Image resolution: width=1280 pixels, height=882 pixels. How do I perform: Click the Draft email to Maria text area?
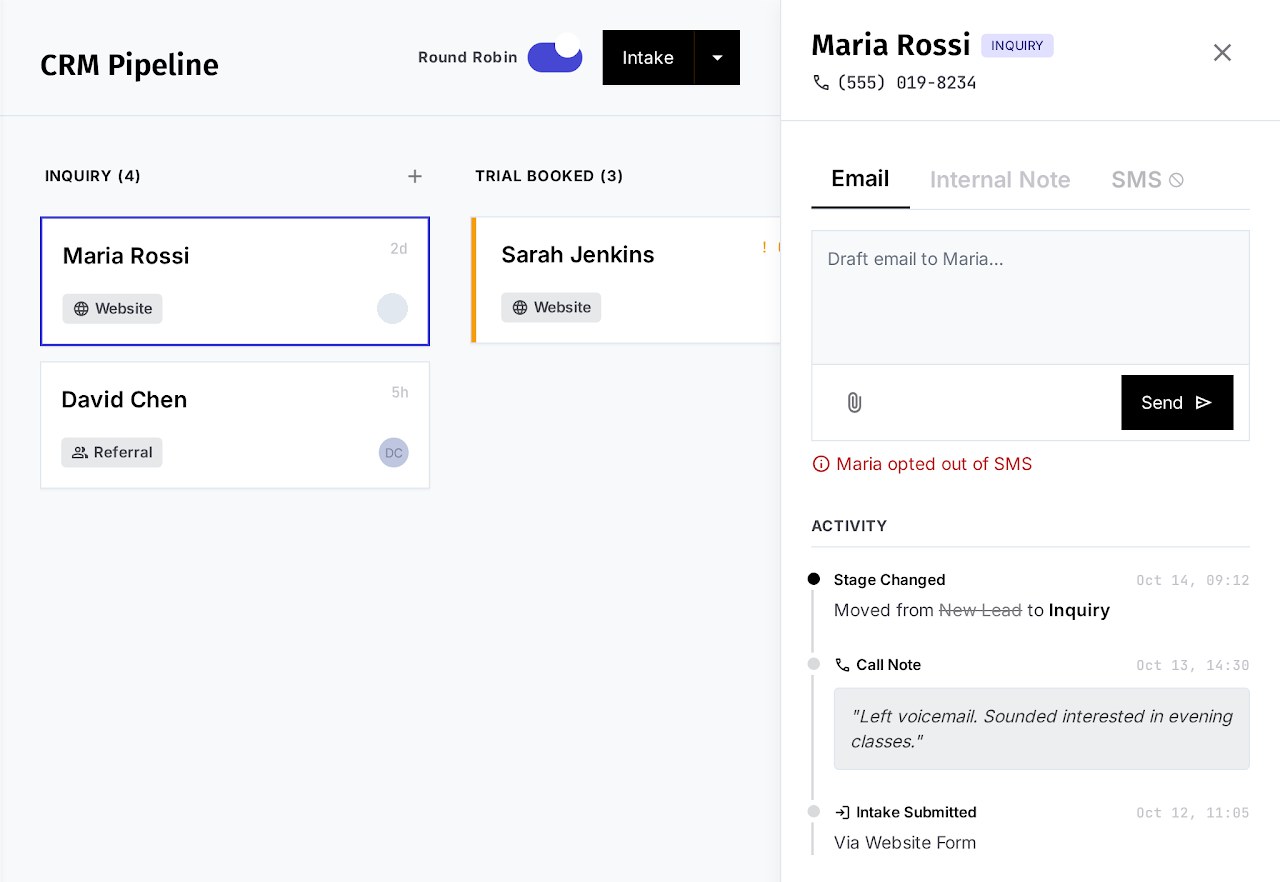pos(1030,298)
